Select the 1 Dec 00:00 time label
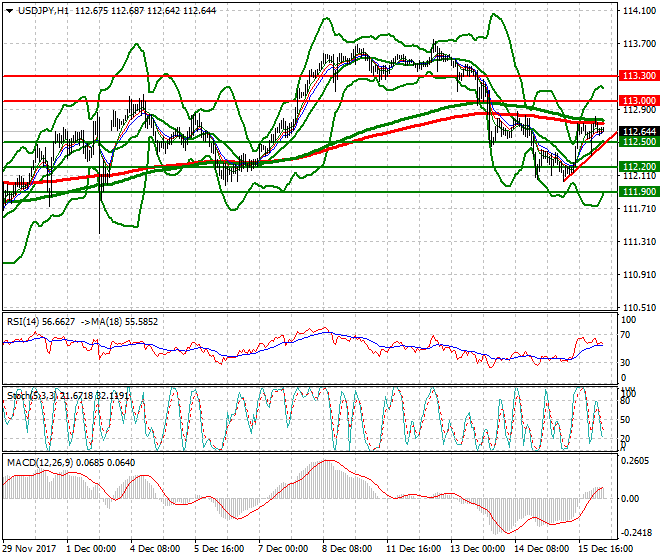The width and height of the screenshot is (660, 560). coord(91,549)
